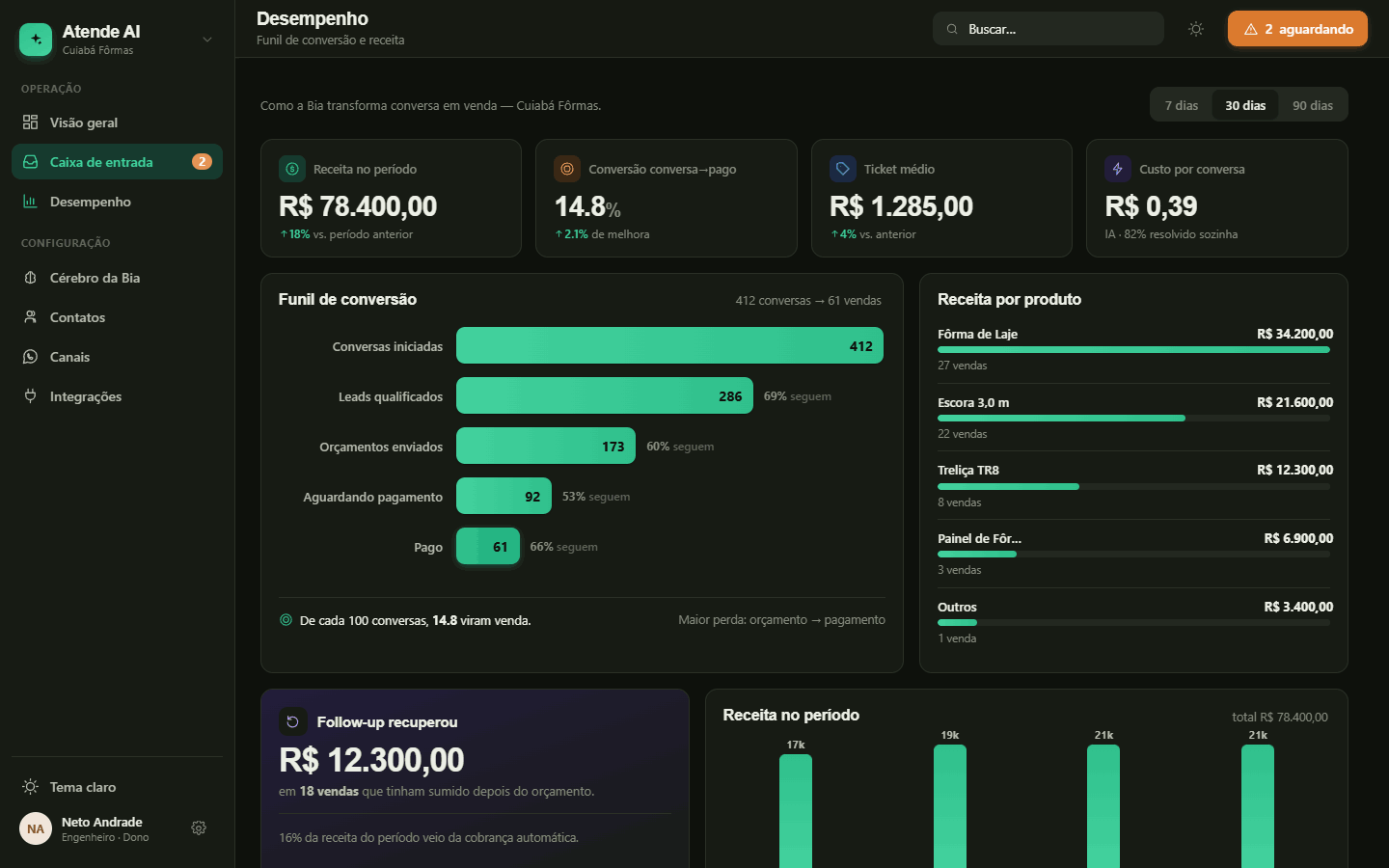1389x868 pixels.
Task: Click the warning triangle icon in the aguardando button
Action: pyautogui.click(x=1251, y=29)
